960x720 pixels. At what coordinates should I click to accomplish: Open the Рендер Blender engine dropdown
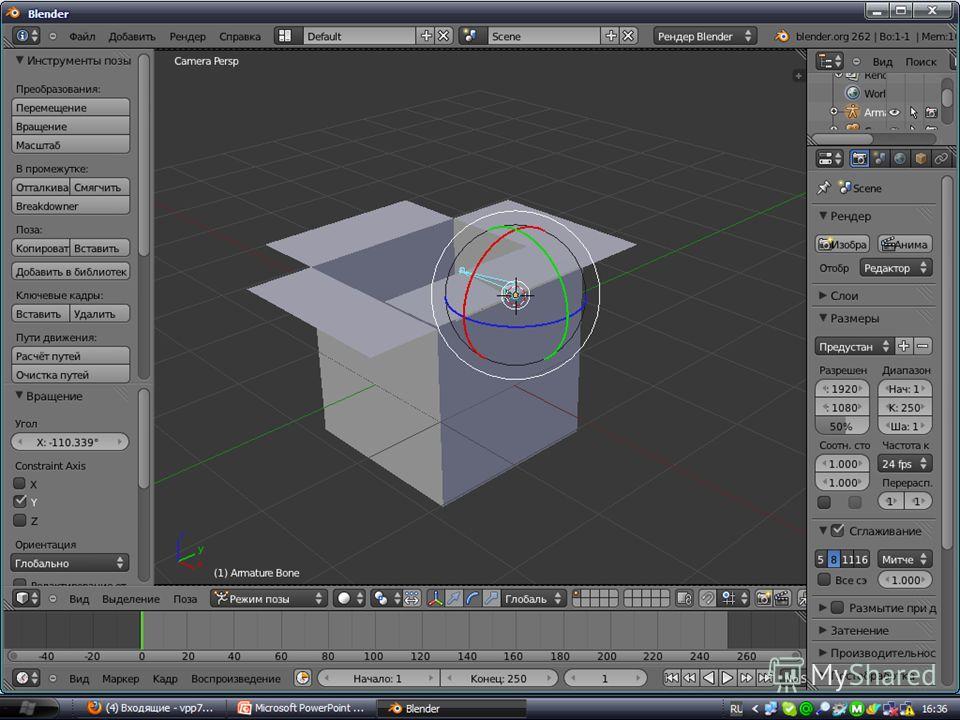(x=704, y=36)
